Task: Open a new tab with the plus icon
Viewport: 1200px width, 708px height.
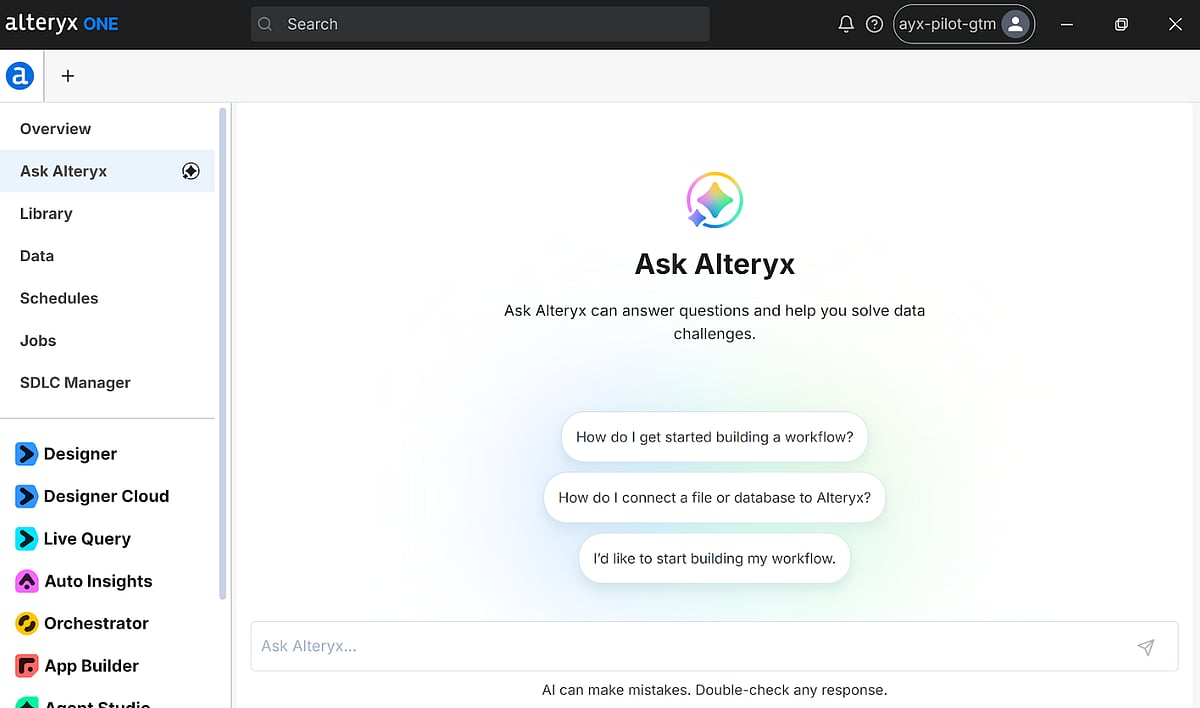Action: [68, 75]
